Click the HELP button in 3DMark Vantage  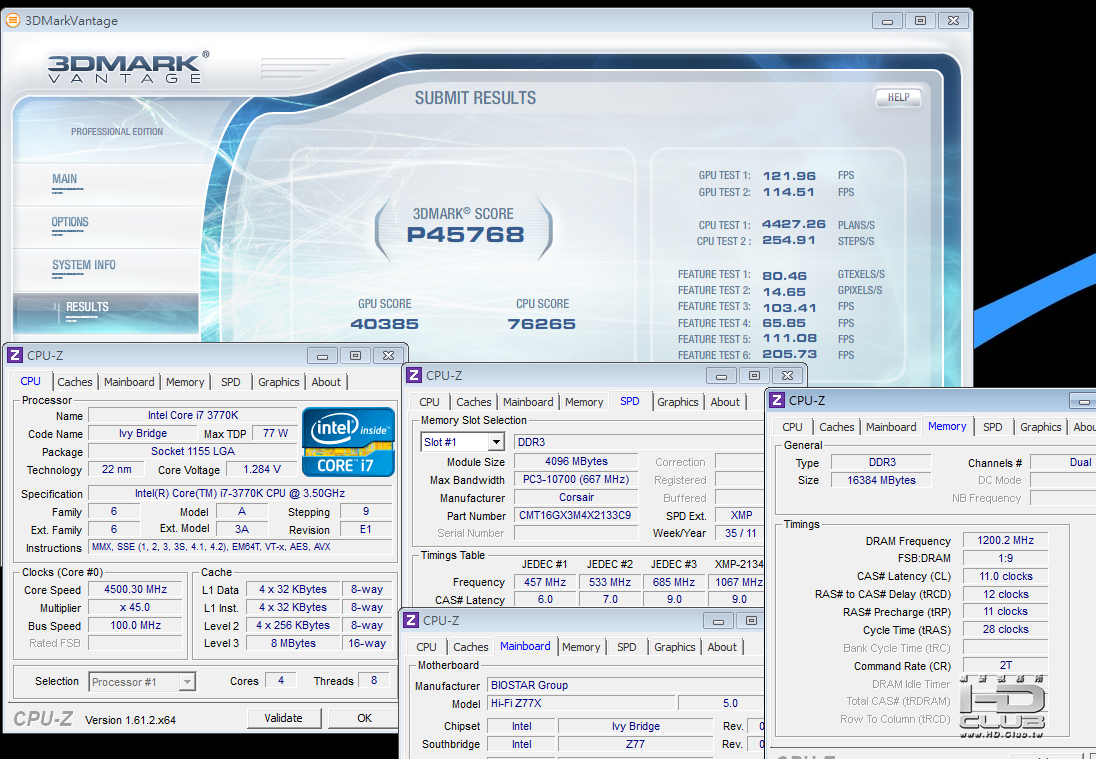point(898,98)
